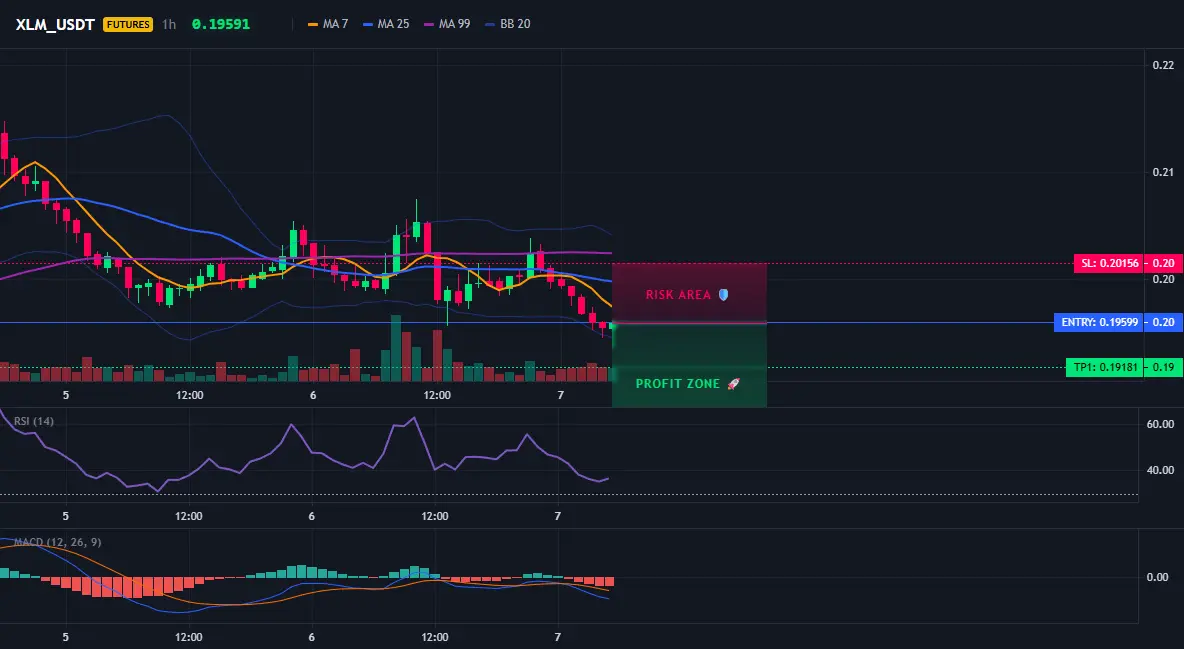The image size is (1184, 649).
Task: Click the PROFIT ZONE label
Action: pyautogui.click(x=677, y=384)
